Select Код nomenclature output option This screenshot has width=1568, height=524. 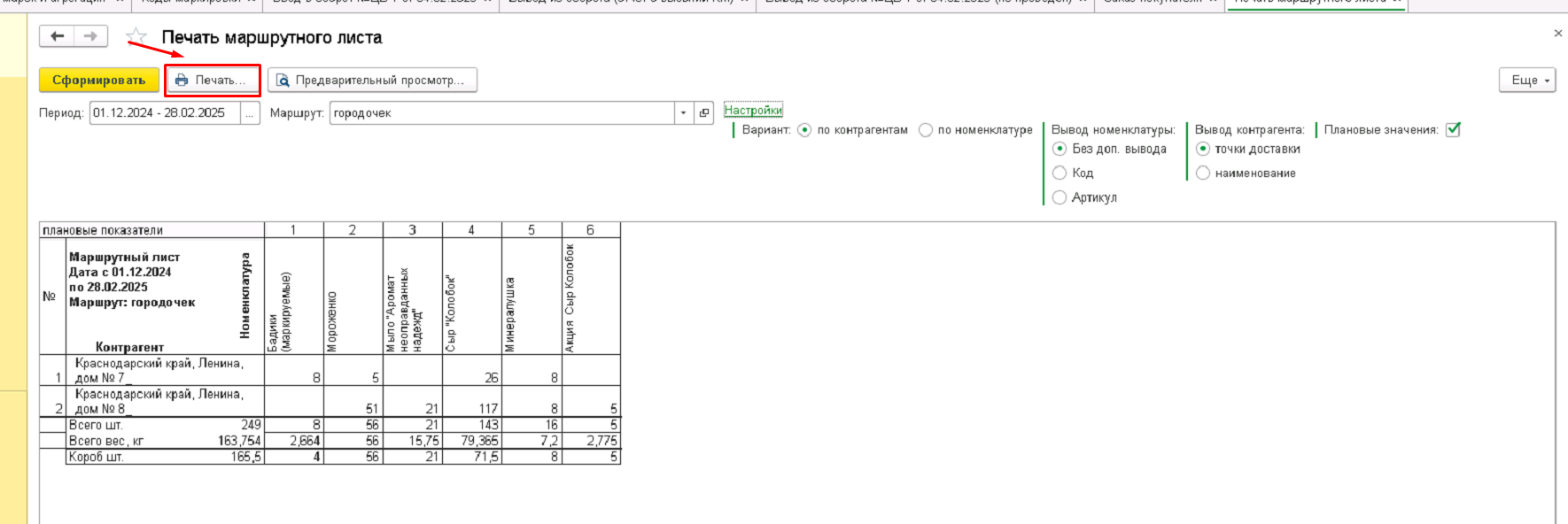[1074, 173]
